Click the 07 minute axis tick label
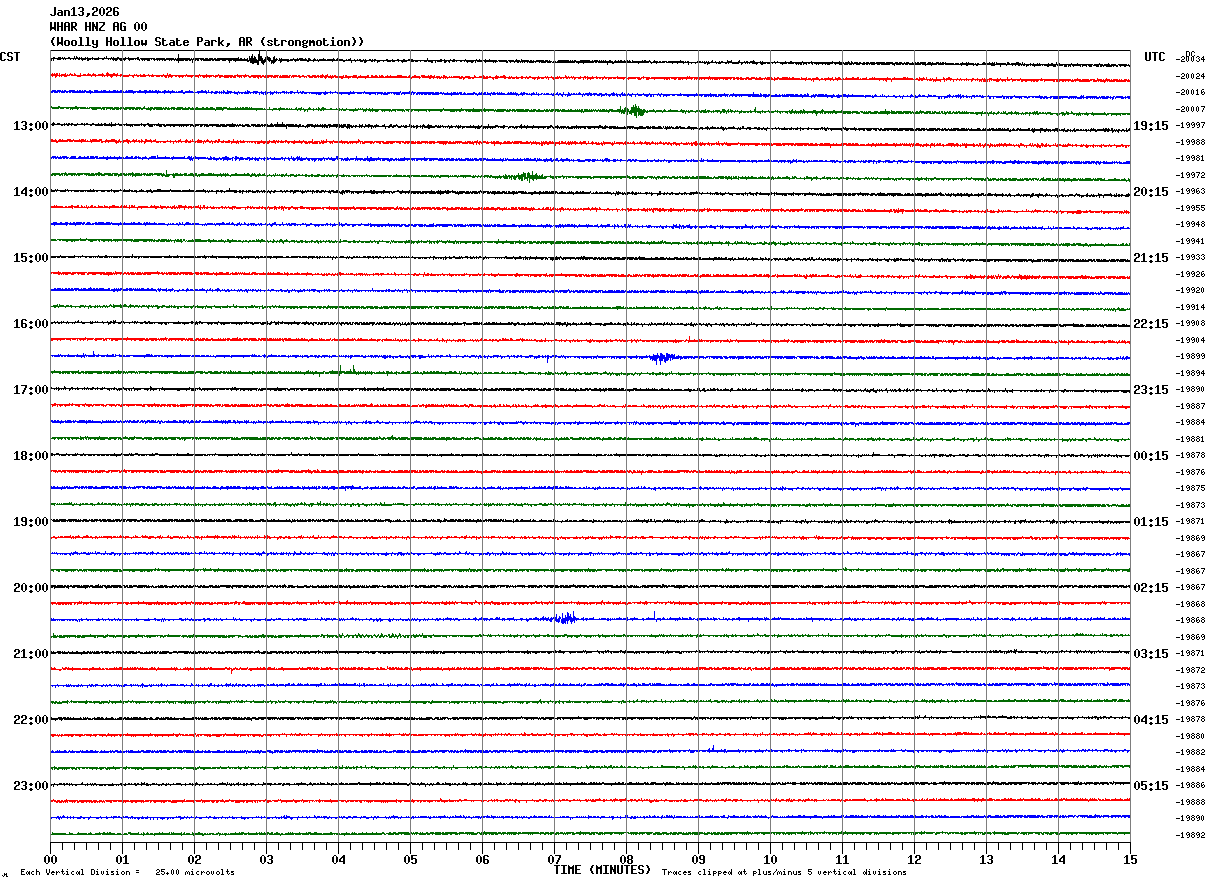The image size is (1210, 886). [x=554, y=860]
